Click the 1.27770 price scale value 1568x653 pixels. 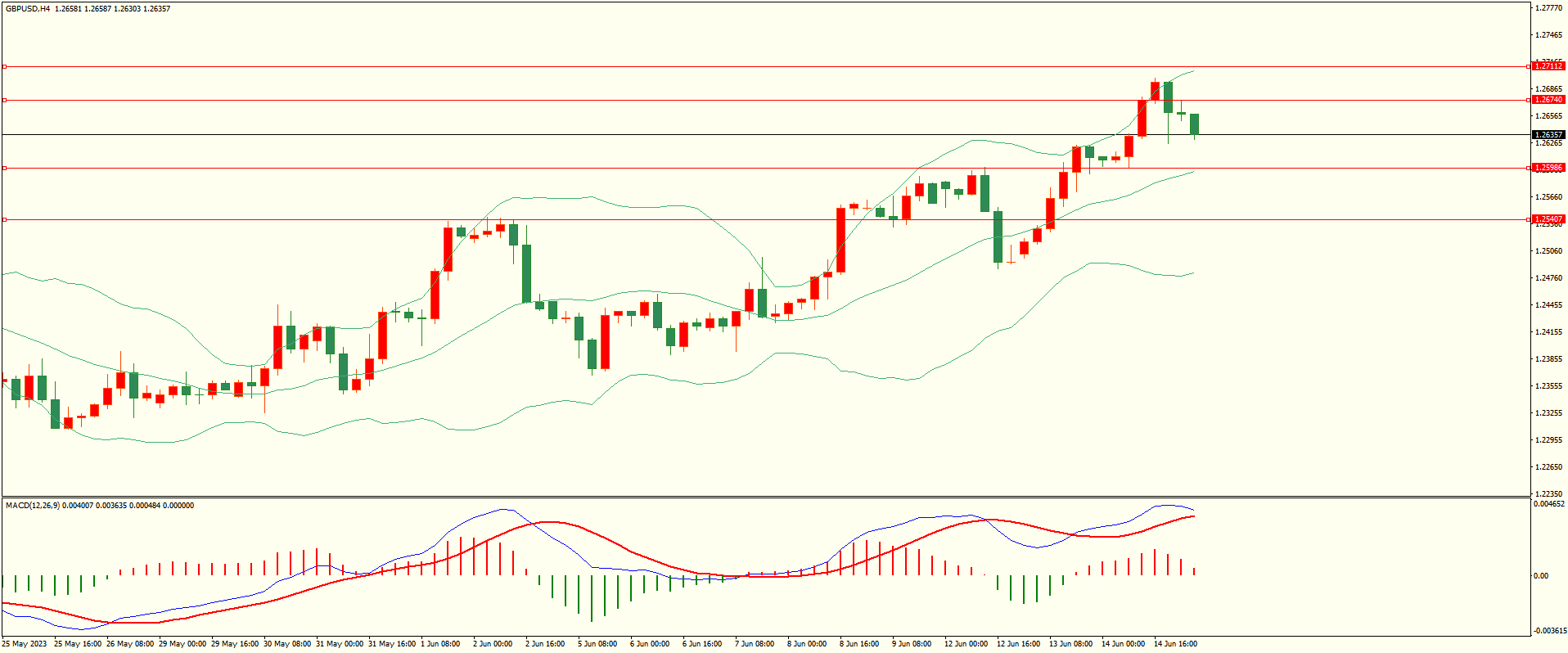tap(1548, 8)
